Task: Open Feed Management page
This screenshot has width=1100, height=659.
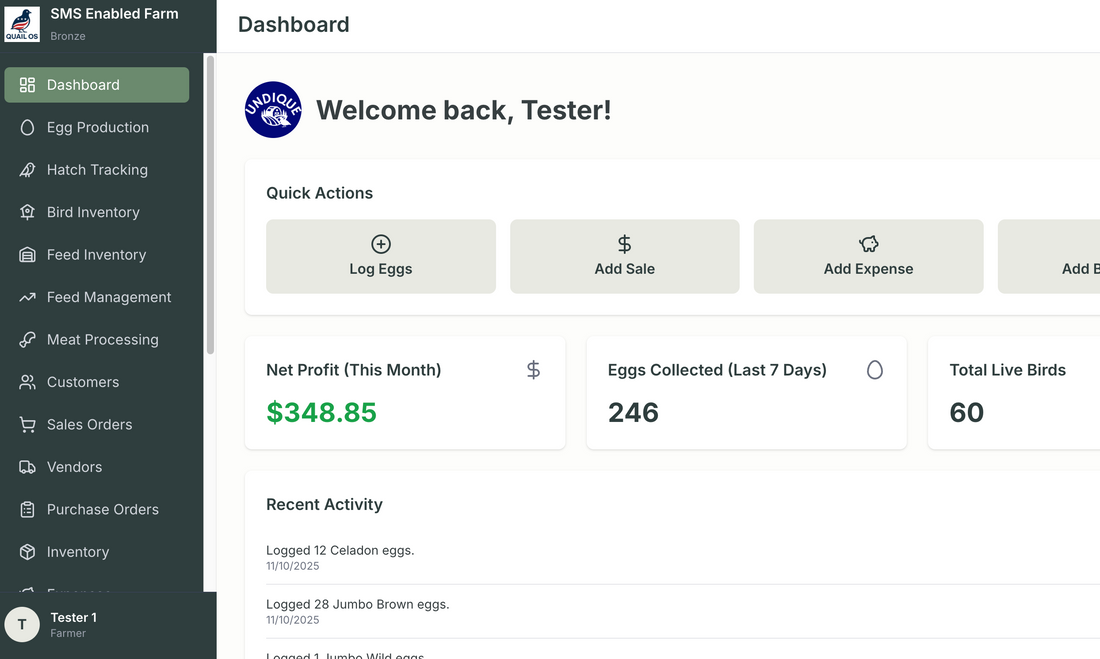Action: (109, 297)
